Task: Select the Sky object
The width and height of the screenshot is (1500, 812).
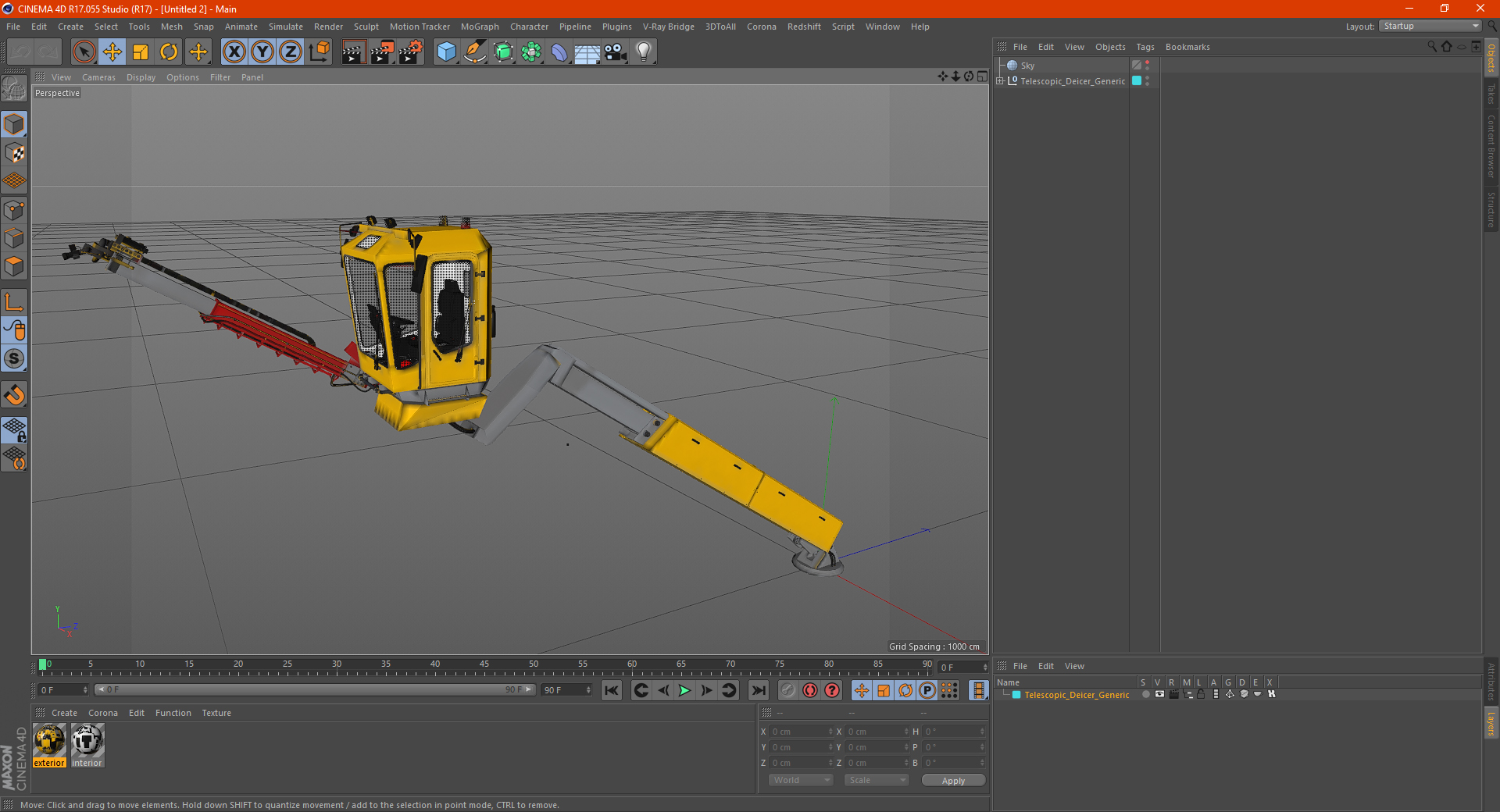Action: 1027,66
